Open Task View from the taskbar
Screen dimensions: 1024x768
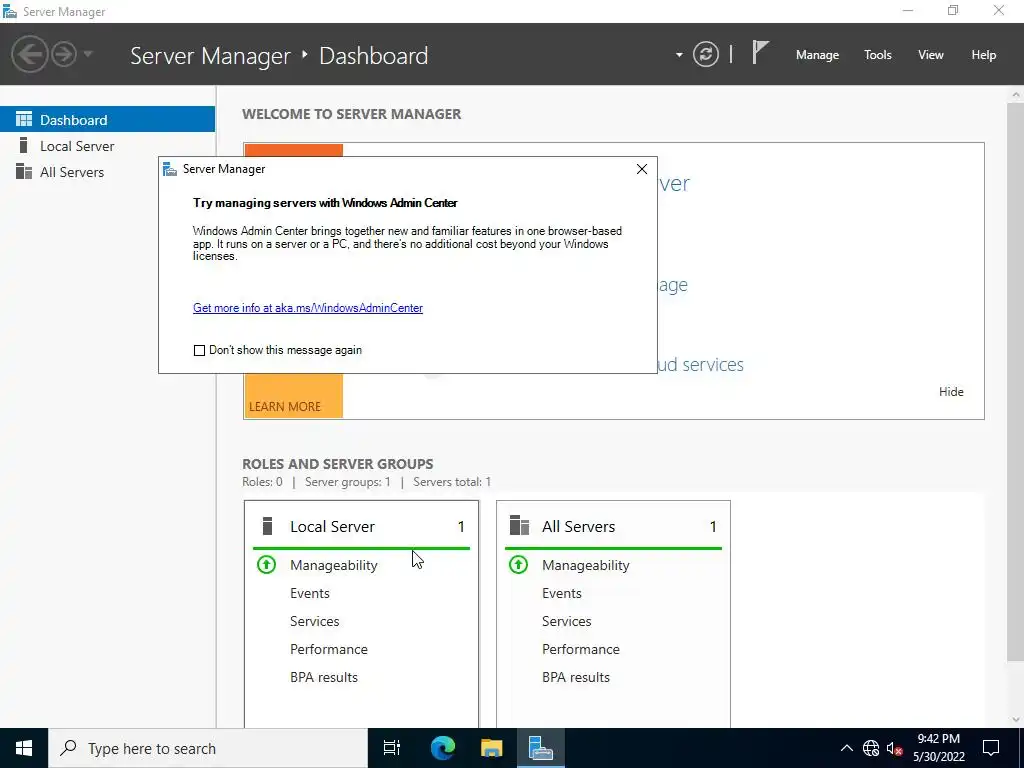(392, 748)
